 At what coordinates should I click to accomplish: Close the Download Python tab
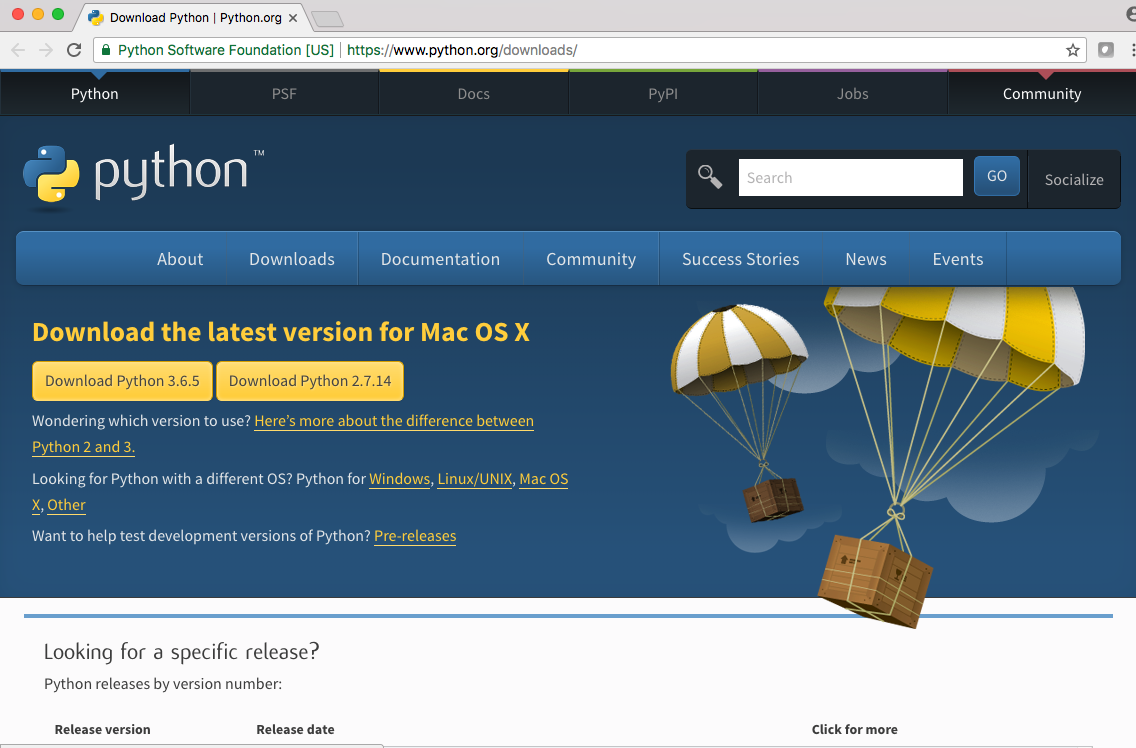point(293,17)
